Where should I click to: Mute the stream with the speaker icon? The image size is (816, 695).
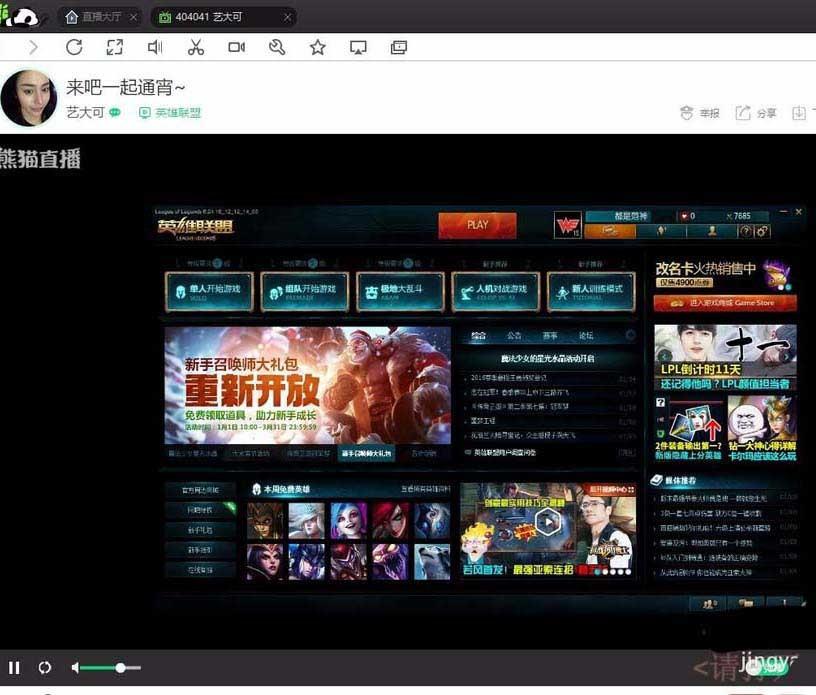pos(75,667)
